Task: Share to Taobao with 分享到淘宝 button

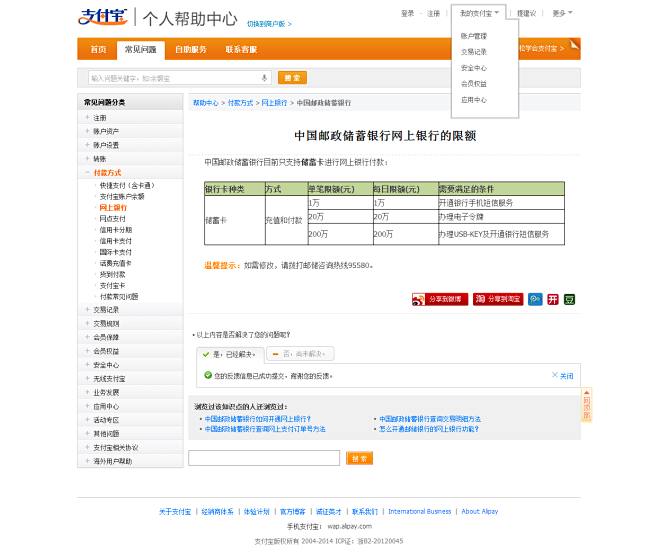Action: tap(498, 299)
